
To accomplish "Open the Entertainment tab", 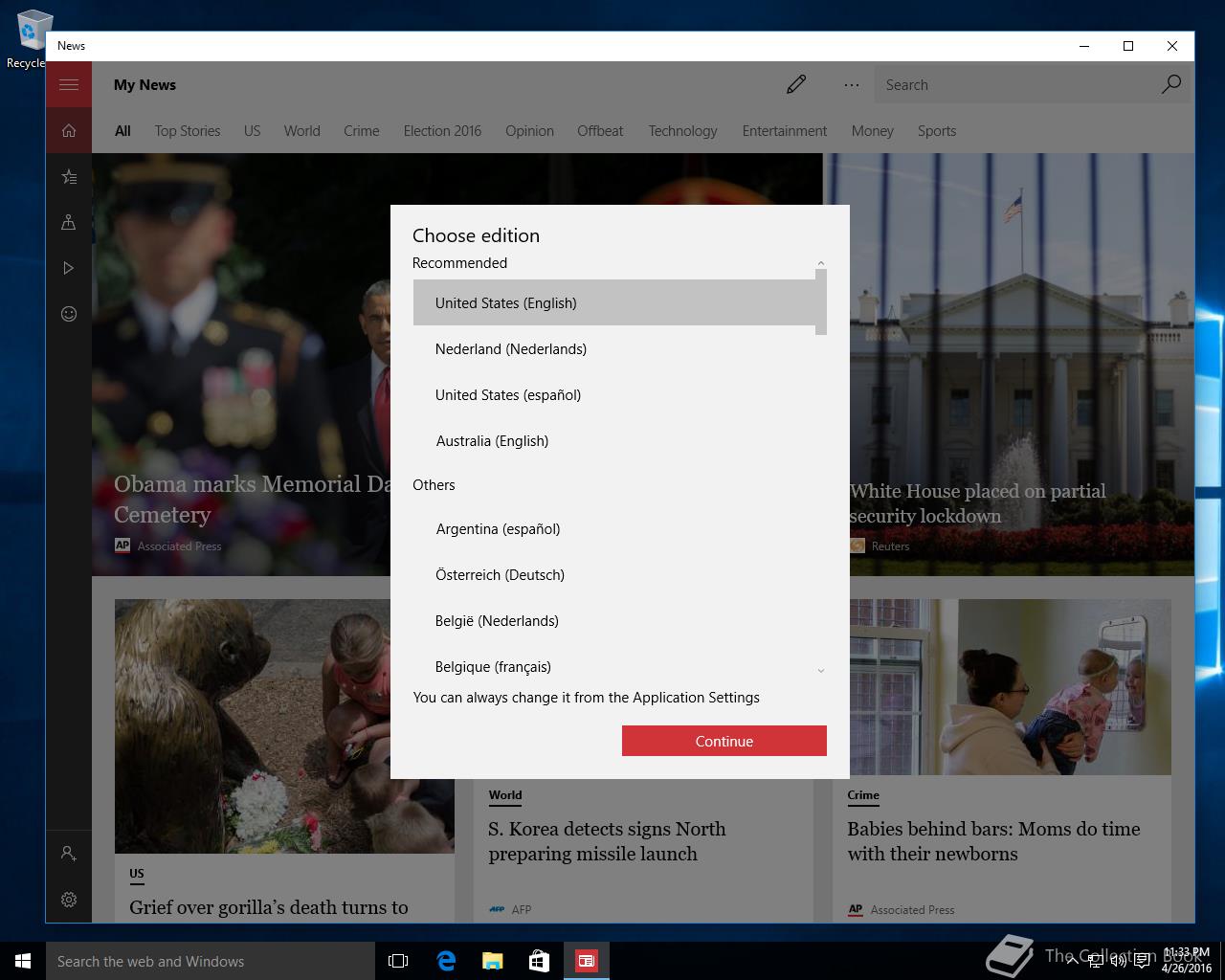I will coord(785,131).
